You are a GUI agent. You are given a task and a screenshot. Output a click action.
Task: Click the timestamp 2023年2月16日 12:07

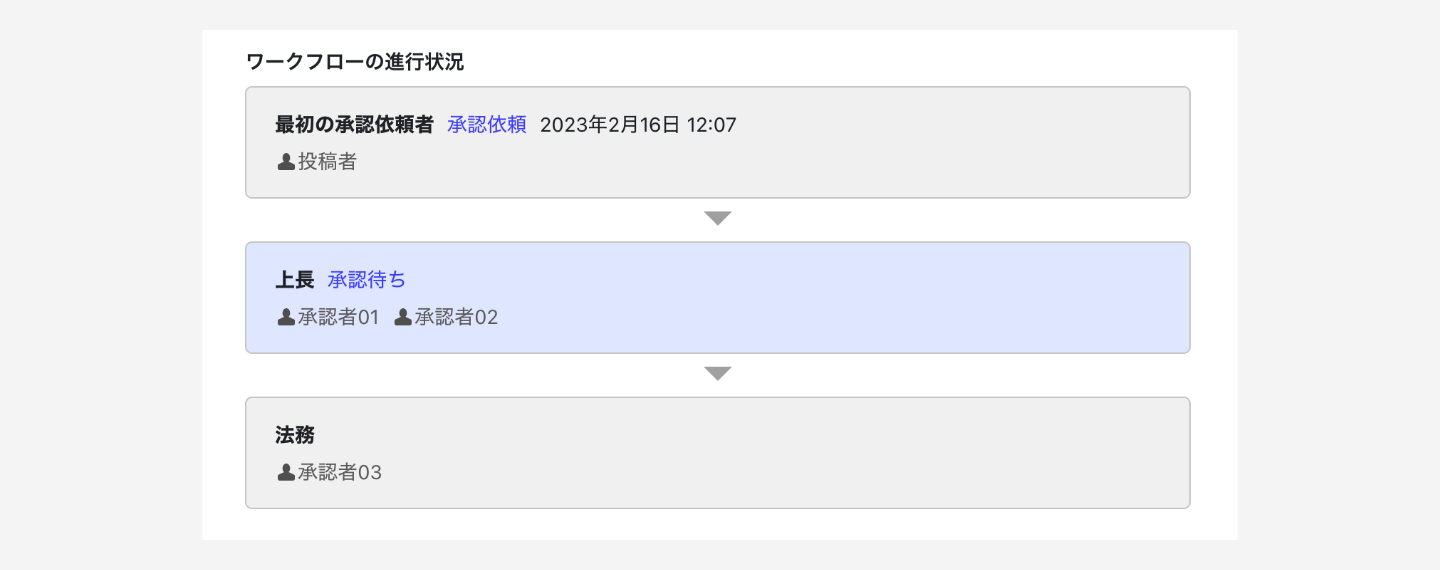point(638,125)
